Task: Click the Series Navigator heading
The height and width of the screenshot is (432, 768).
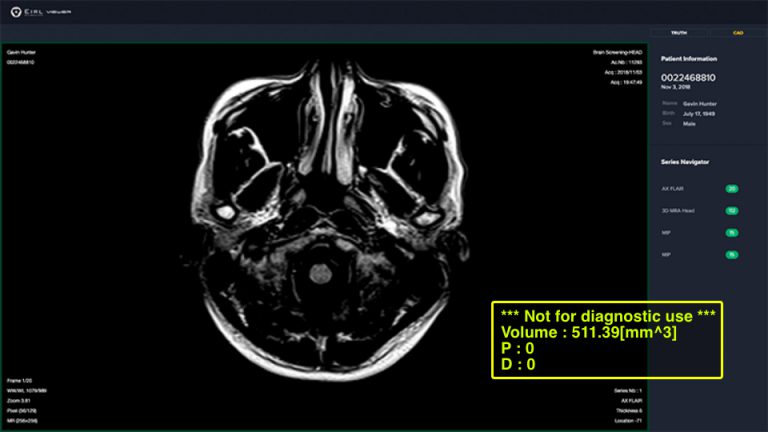Action: [685, 162]
